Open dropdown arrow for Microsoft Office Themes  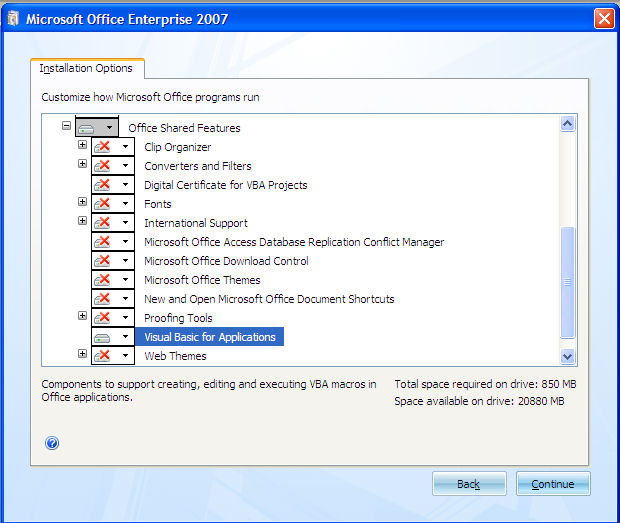pos(125,279)
